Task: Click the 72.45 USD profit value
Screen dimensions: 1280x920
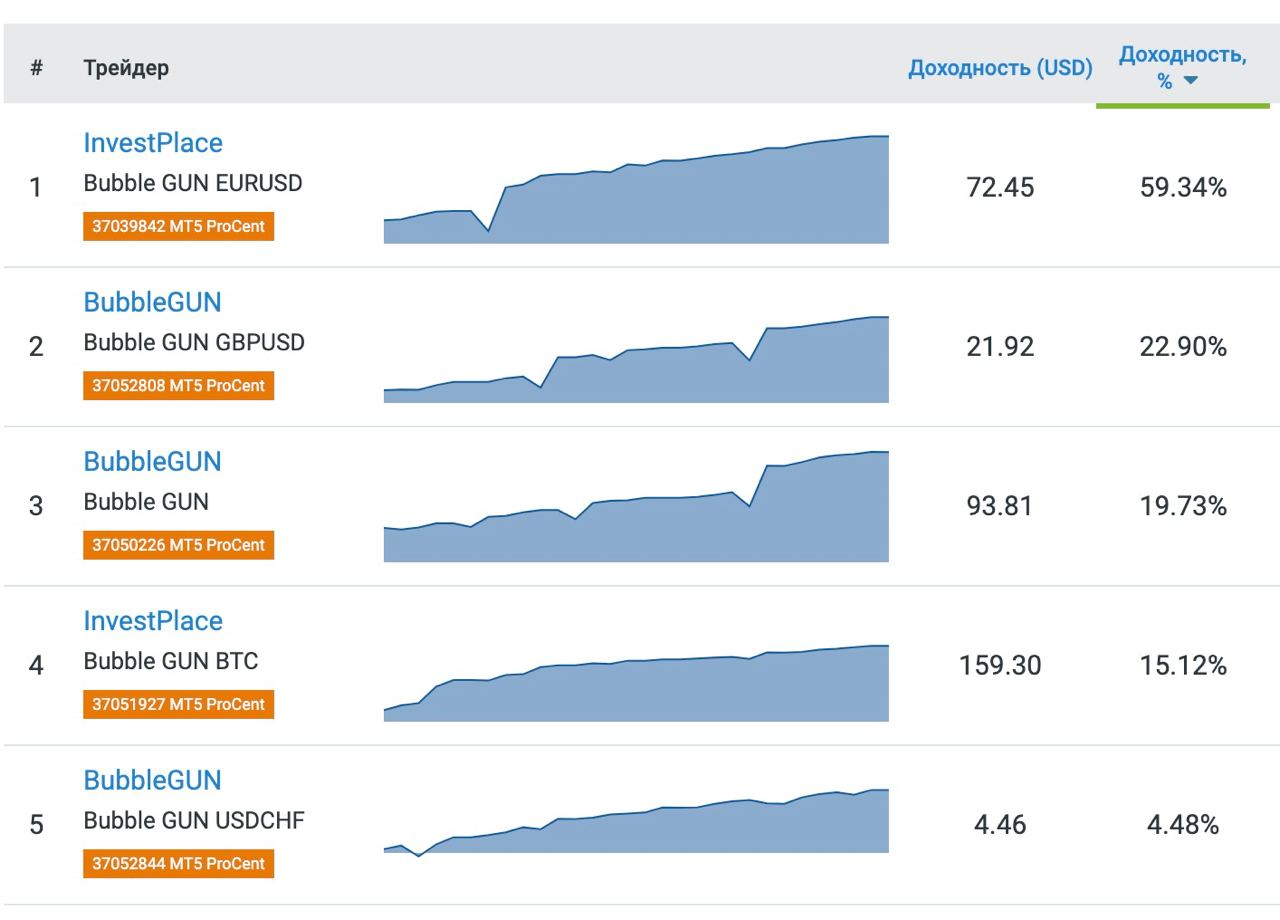Action: pyautogui.click(x=1000, y=187)
